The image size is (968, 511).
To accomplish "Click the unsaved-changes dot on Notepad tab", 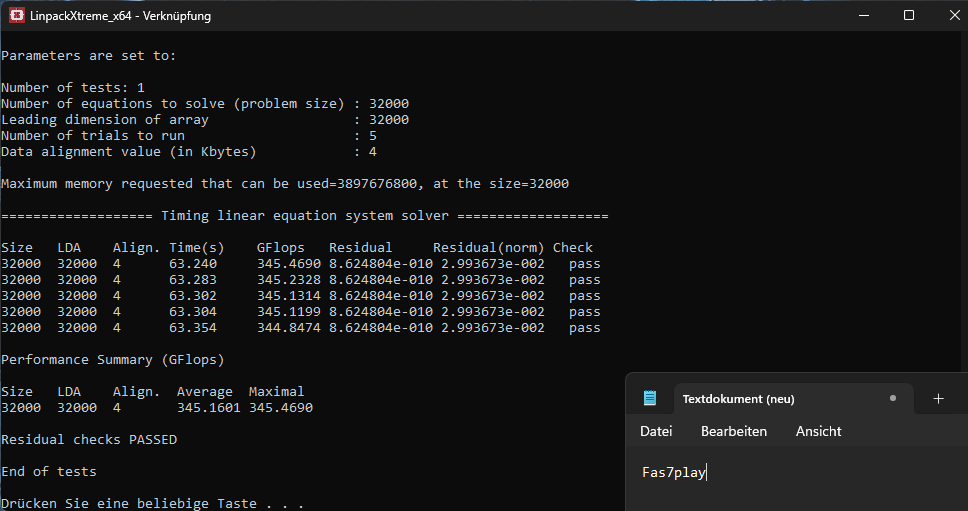I will point(893,398).
